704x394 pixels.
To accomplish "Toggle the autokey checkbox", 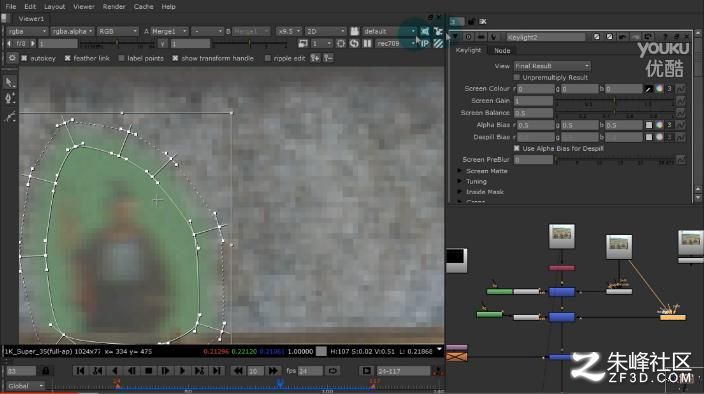I will pos(24,58).
